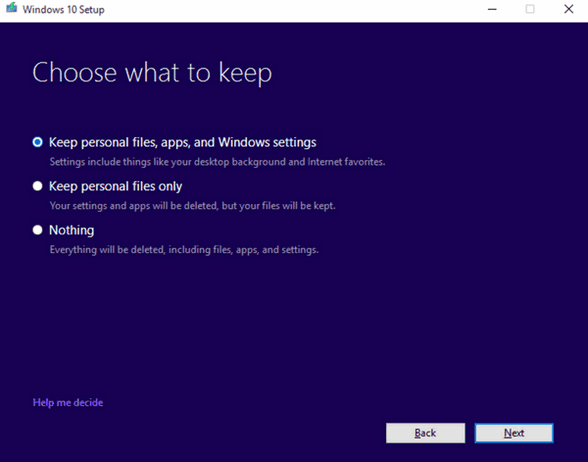Select the 'Nothing' radio circle
588x462 pixels.
pos(38,230)
